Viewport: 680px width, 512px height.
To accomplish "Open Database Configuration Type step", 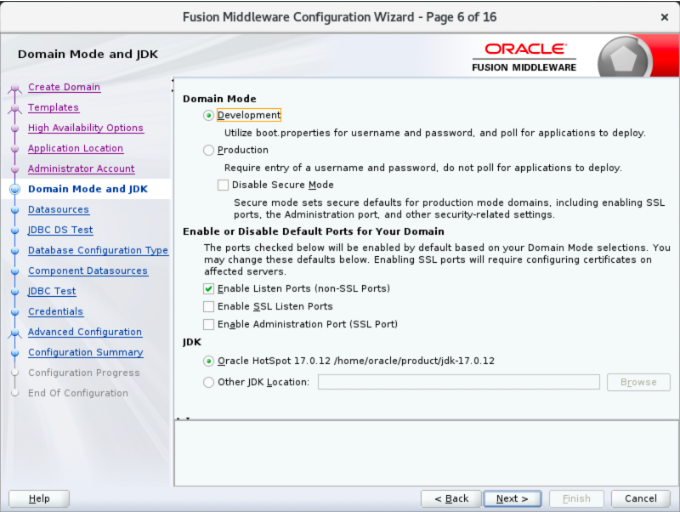I will 98,250.
